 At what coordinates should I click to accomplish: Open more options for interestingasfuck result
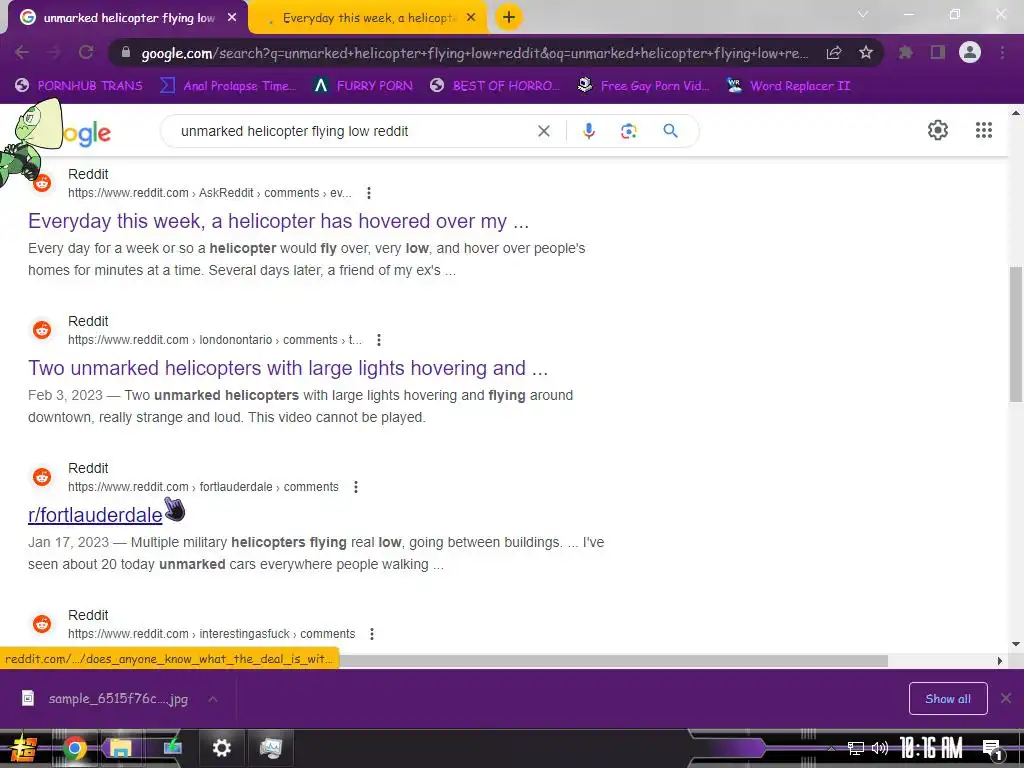click(372, 633)
